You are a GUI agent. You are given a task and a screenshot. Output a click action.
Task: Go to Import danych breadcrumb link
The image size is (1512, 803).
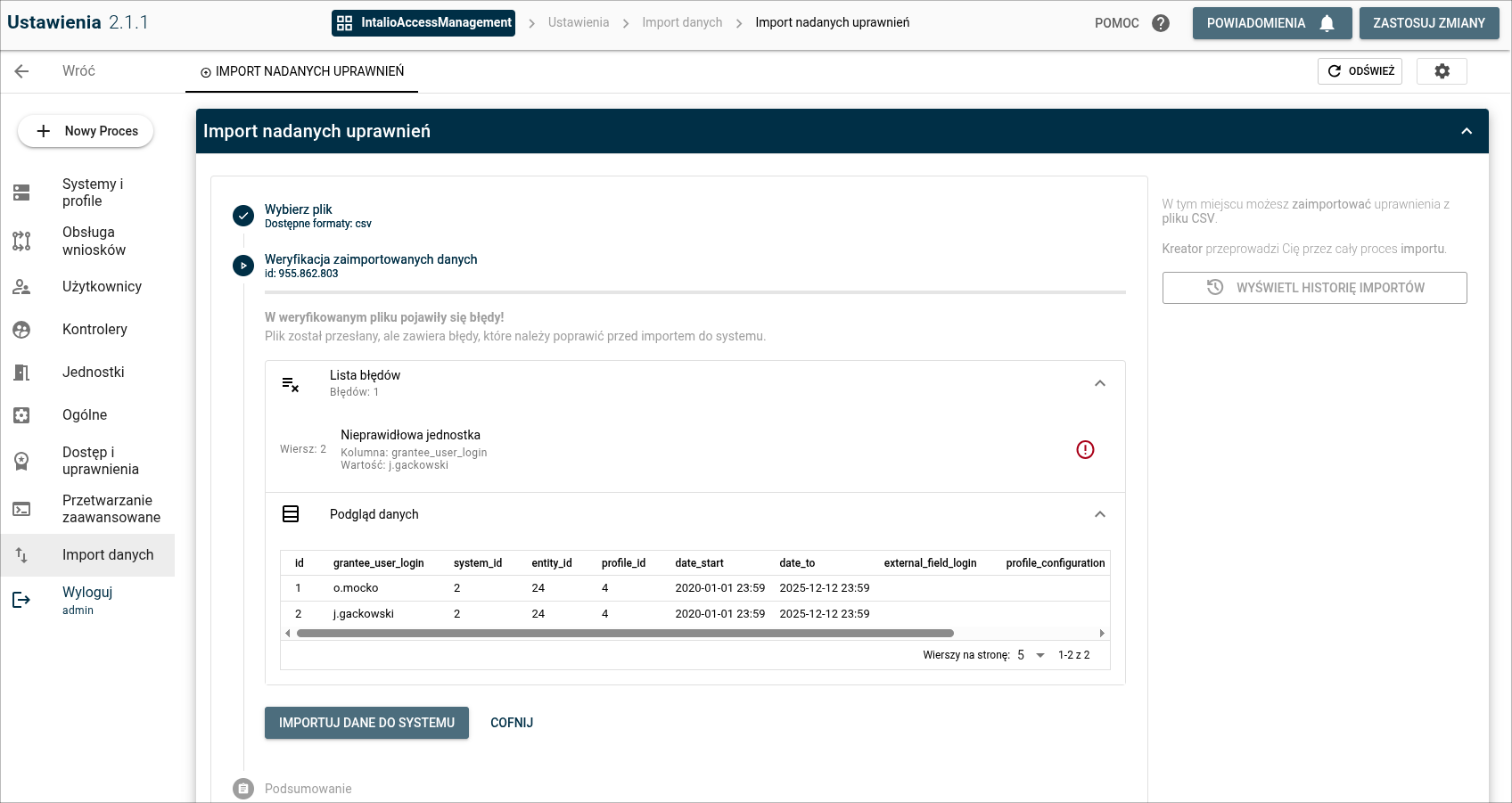pos(682,23)
